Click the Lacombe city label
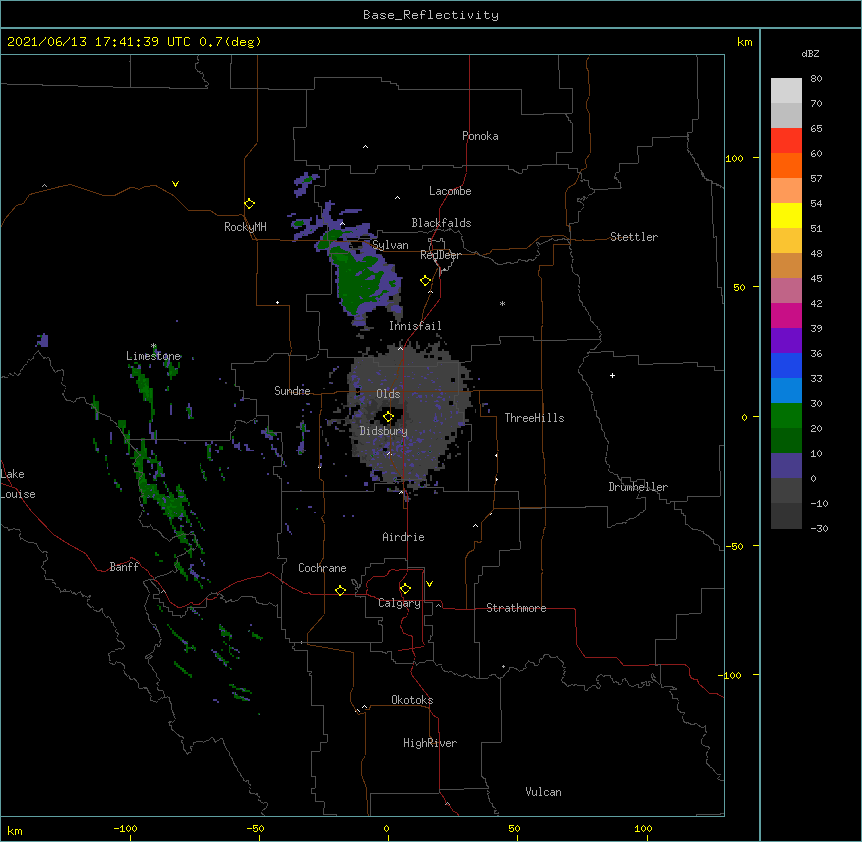Image resolution: width=862 pixels, height=842 pixels. [x=450, y=191]
